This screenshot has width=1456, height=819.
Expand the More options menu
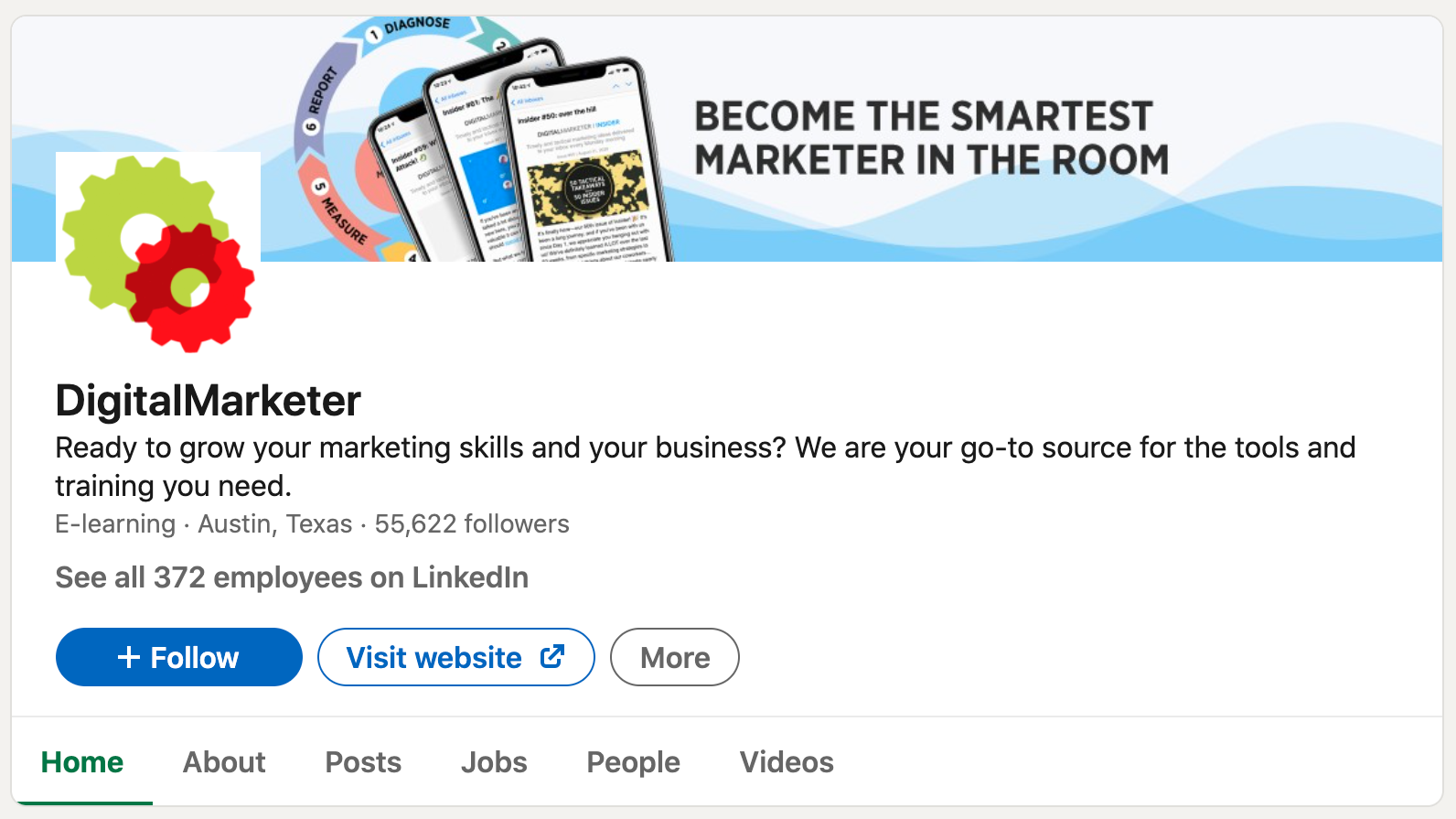click(675, 657)
